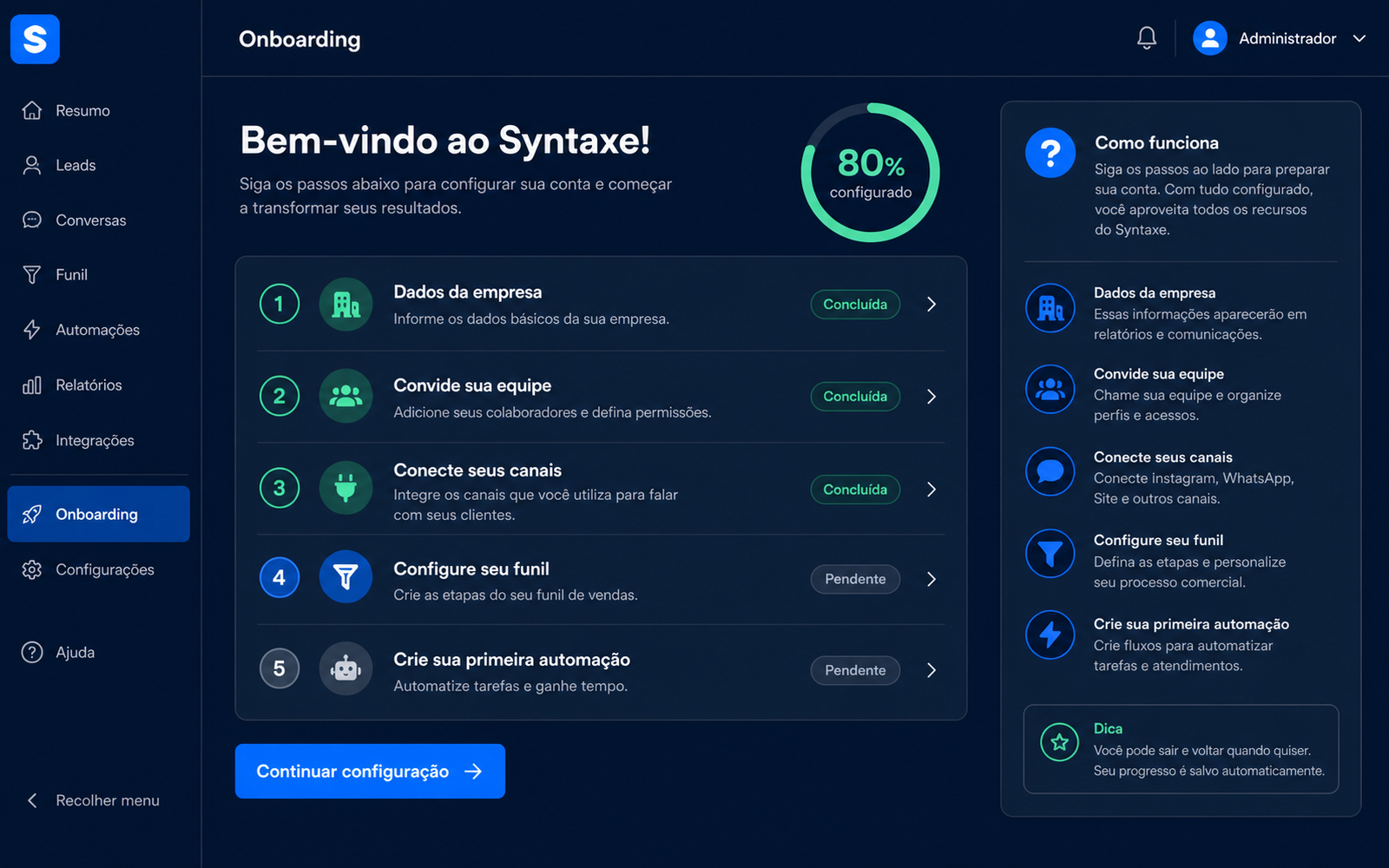
Task: Click the 80% configurado progress ring
Action: (x=870, y=173)
